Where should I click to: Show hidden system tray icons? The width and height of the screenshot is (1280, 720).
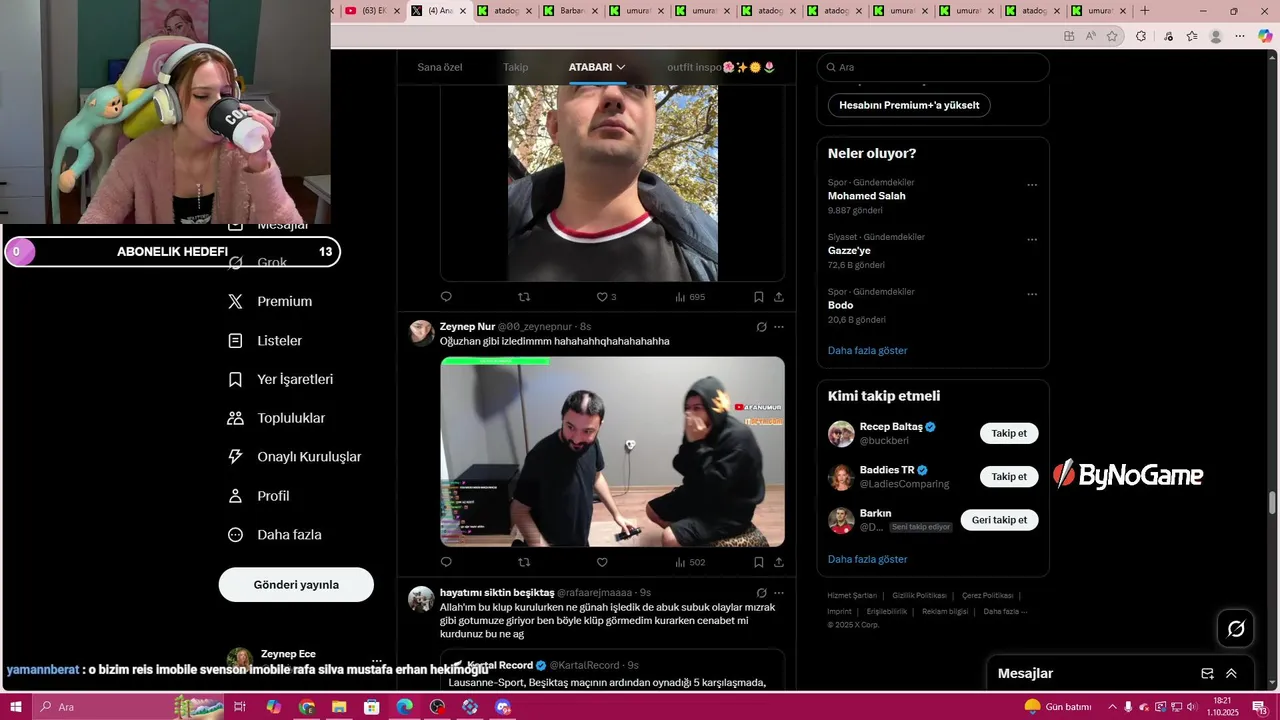[x=1112, y=707]
